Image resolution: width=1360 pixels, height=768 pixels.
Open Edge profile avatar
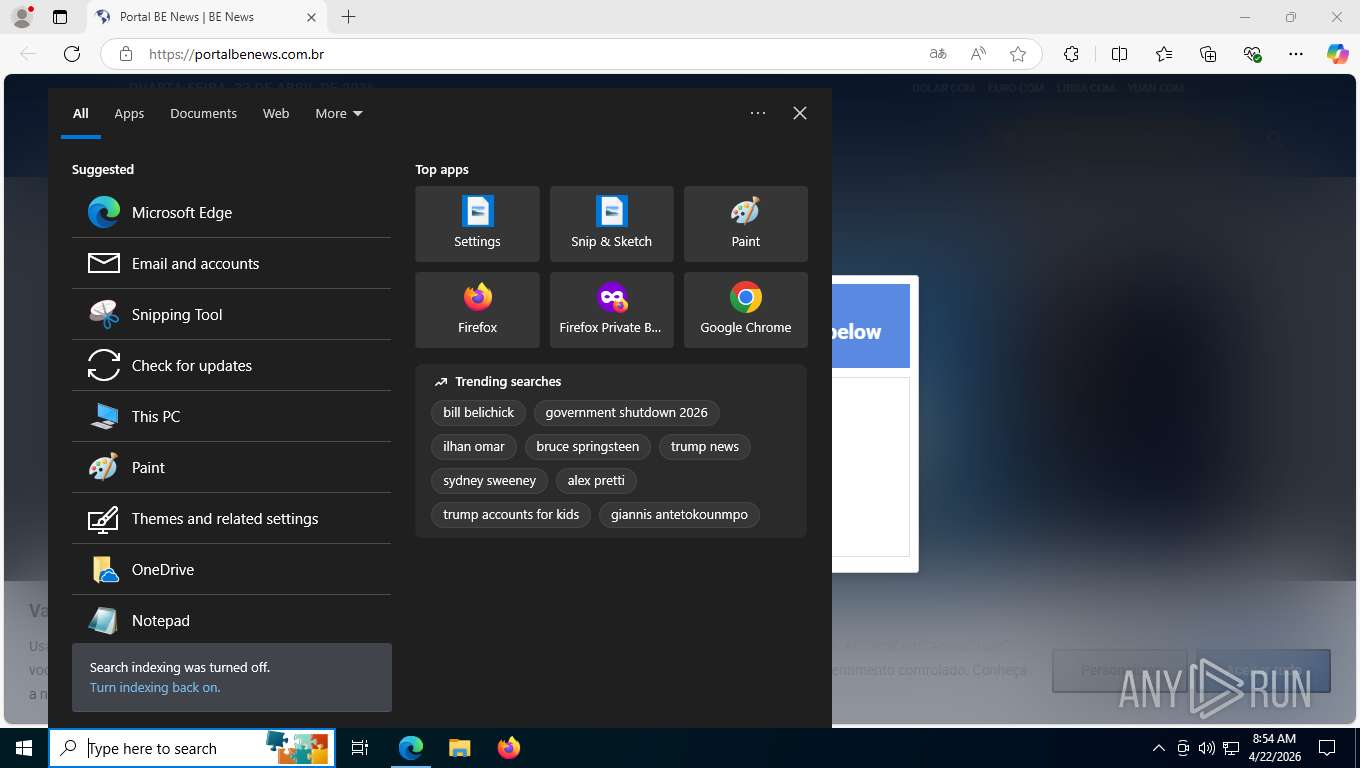[x=21, y=17]
